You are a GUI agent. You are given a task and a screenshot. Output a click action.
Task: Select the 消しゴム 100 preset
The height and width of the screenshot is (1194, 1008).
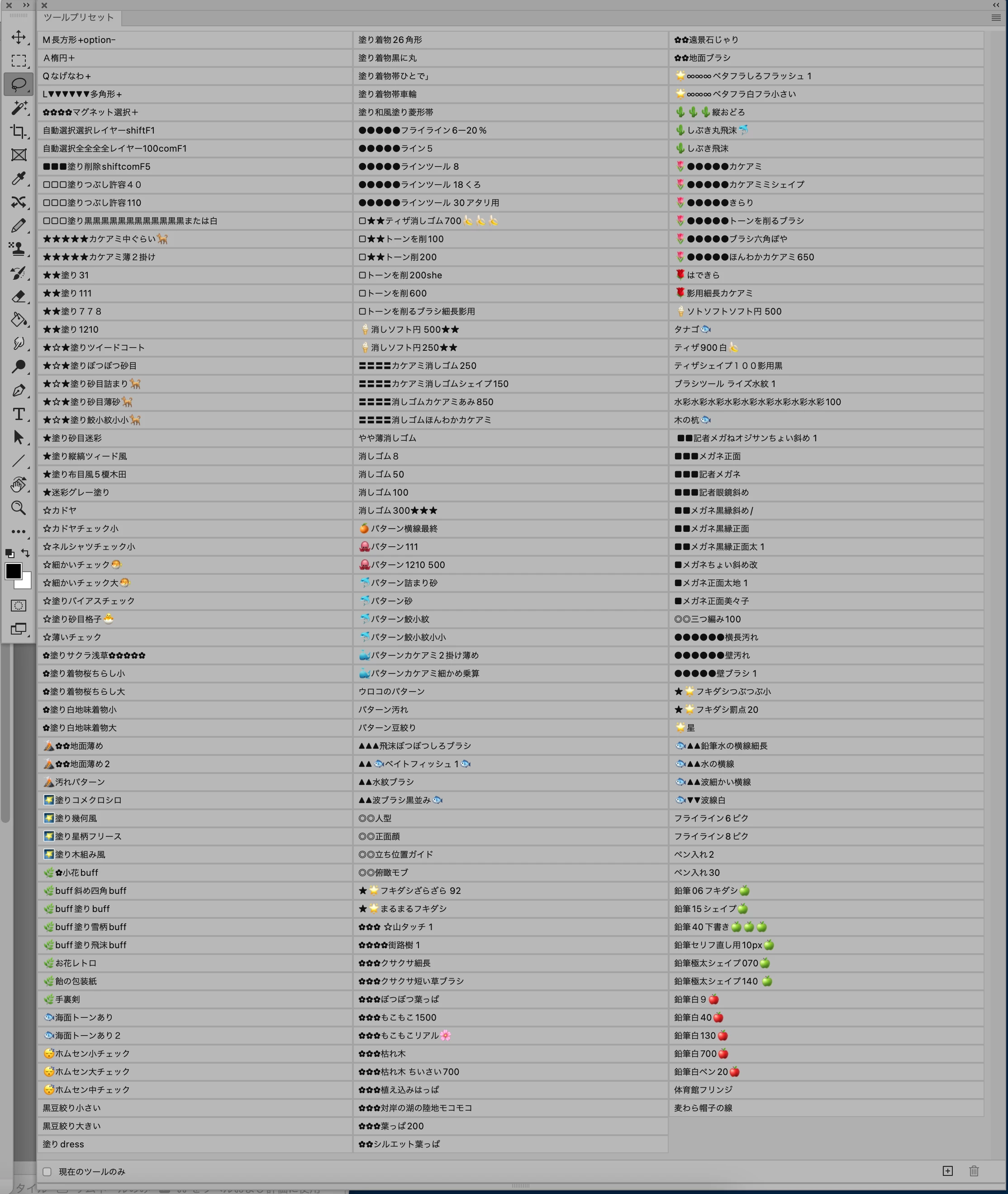pyautogui.click(x=383, y=492)
